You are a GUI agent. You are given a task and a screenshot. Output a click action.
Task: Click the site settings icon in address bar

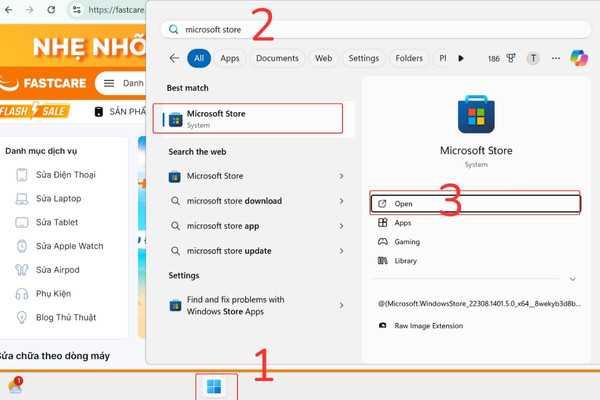(x=77, y=10)
